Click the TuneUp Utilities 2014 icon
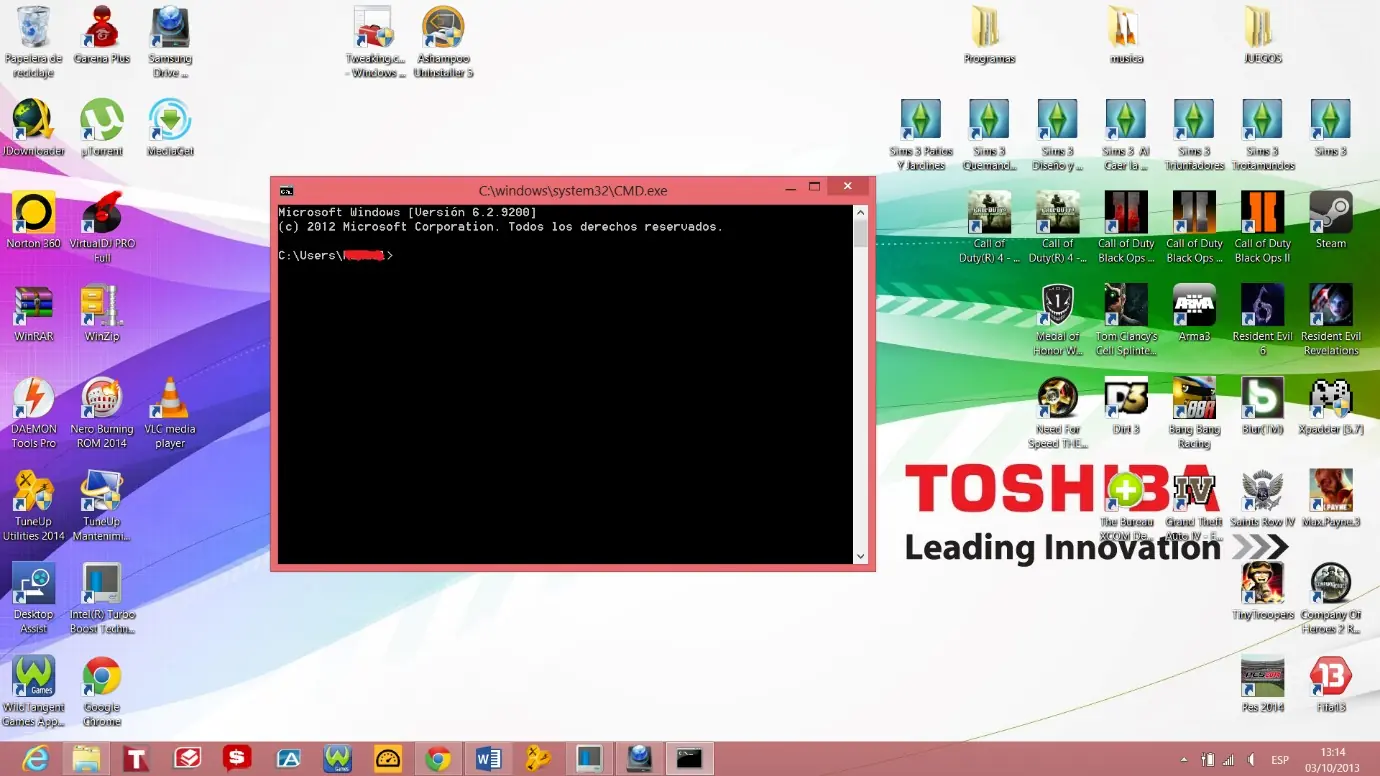 click(34, 506)
